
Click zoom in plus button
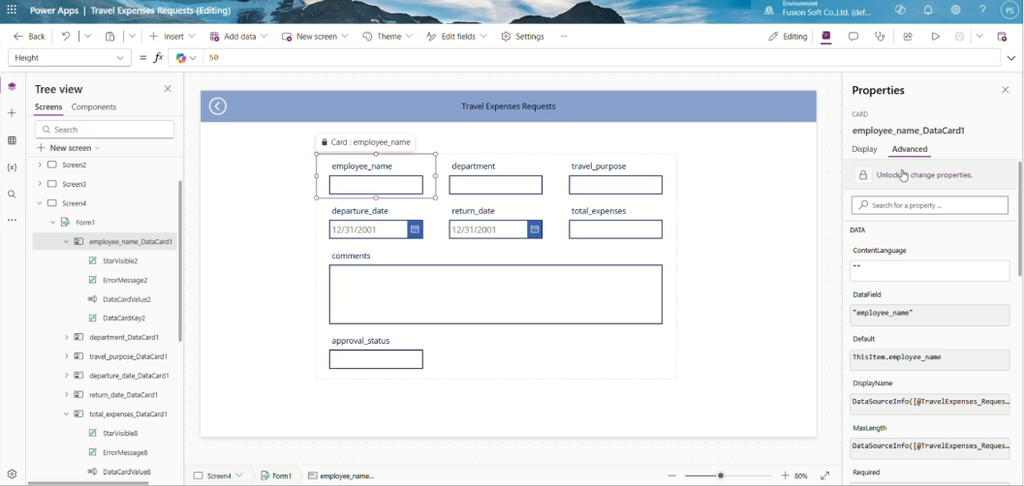pyautogui.click(x=785, y=476)
